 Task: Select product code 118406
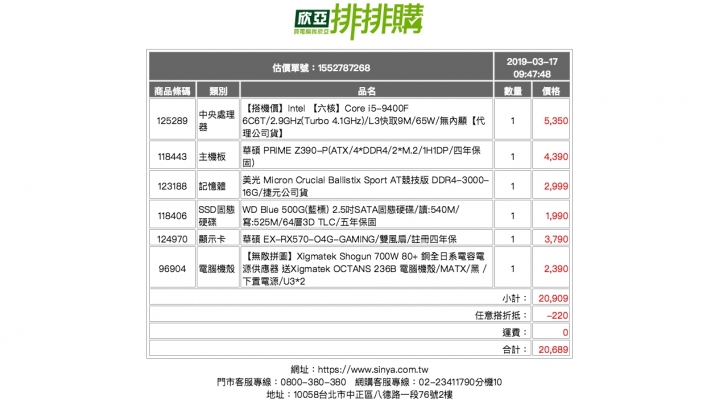[172, 216]
